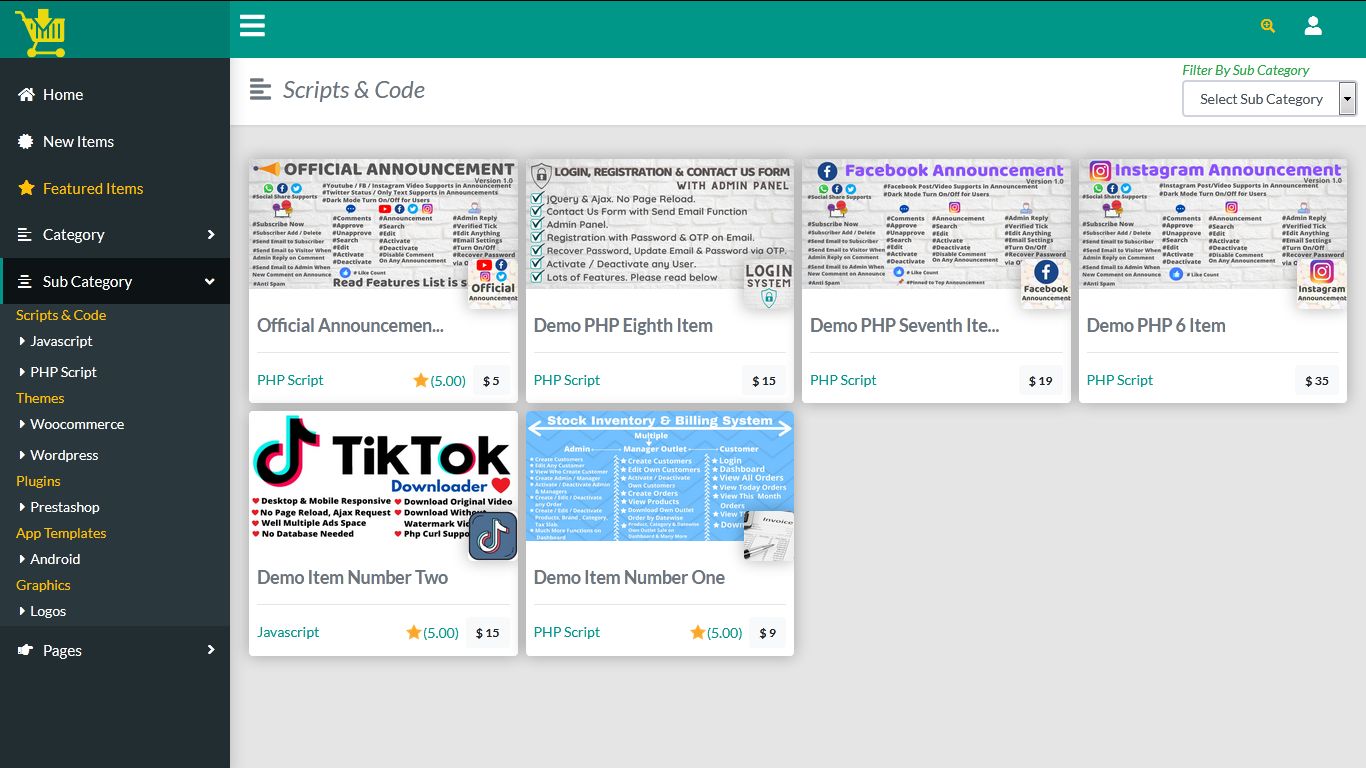Click PHP Script link on Demo Item Number One
Viewport: 1366px width, 768px height.
(x=567, y=632)
